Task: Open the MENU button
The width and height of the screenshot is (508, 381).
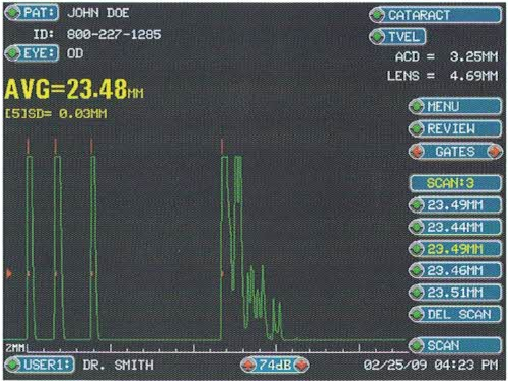Action: coord(455,107)
